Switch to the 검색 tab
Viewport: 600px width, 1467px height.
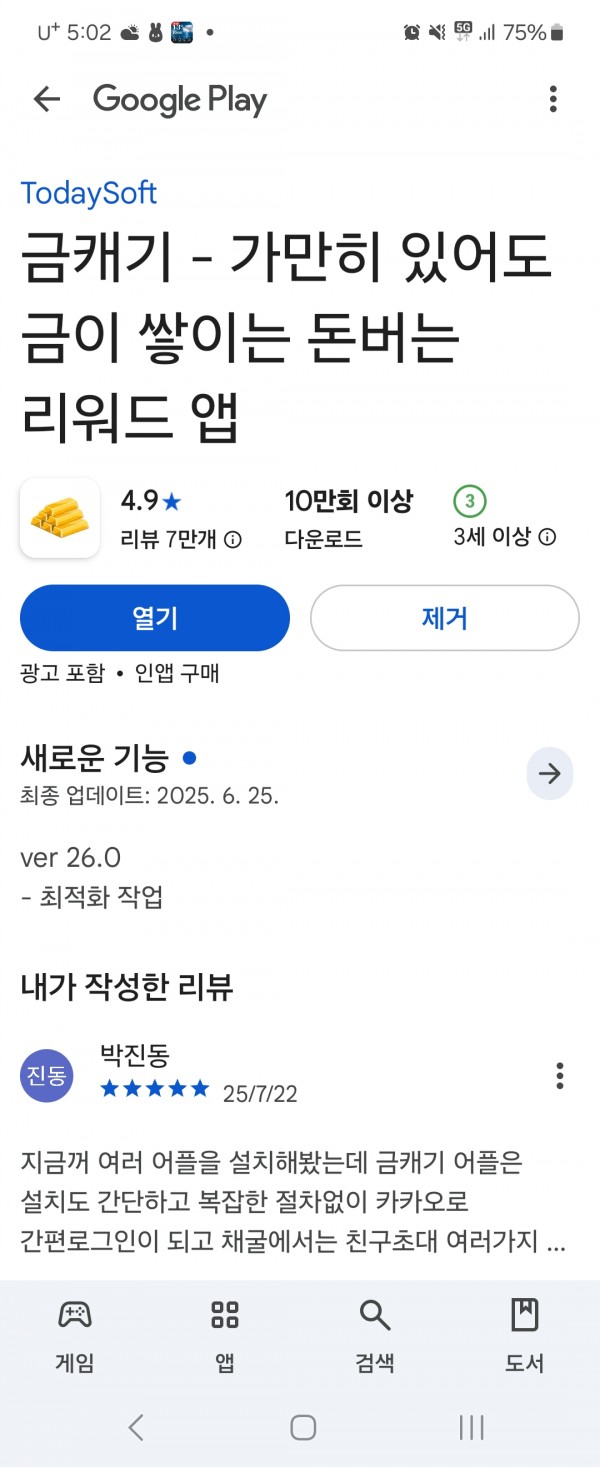click(x=375, y=1336)
